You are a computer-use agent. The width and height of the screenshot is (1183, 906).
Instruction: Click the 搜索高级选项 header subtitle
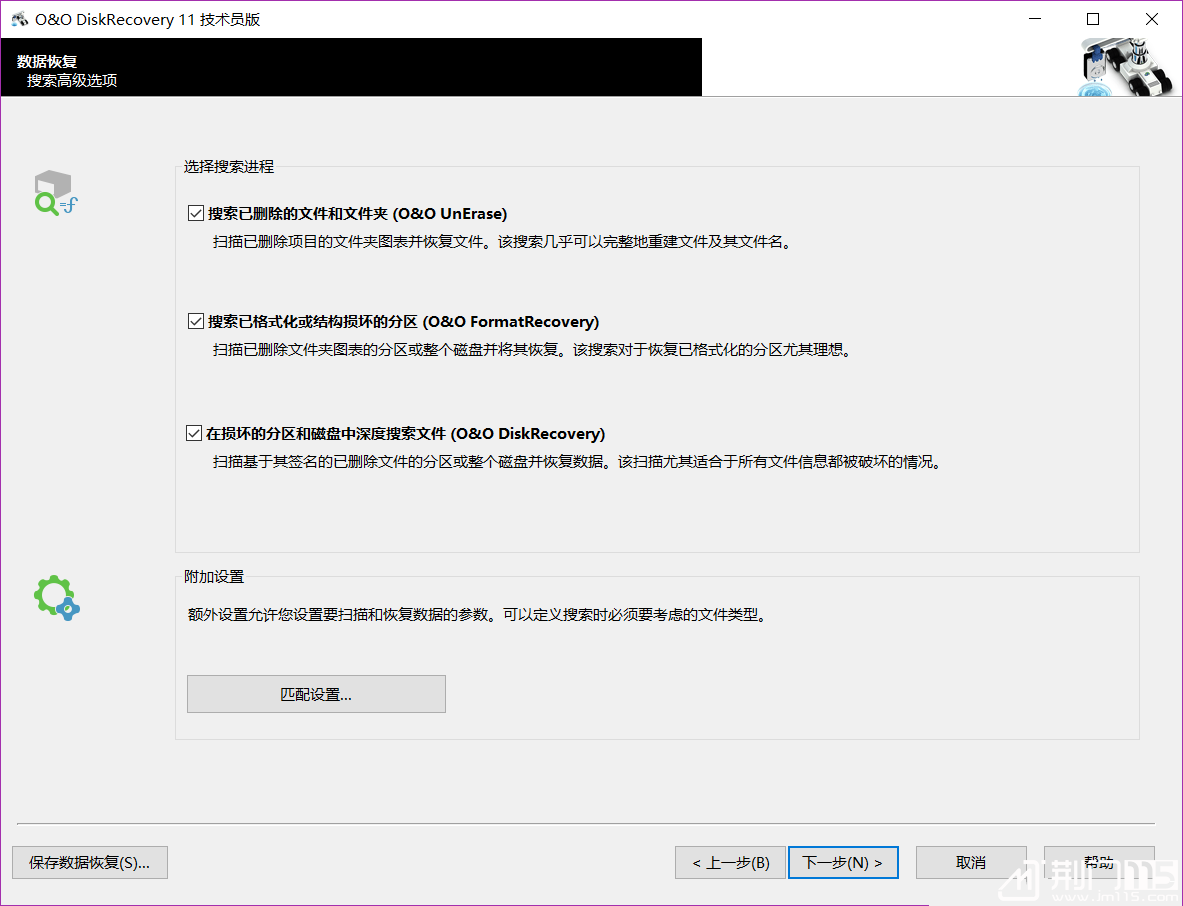[72, 81]
